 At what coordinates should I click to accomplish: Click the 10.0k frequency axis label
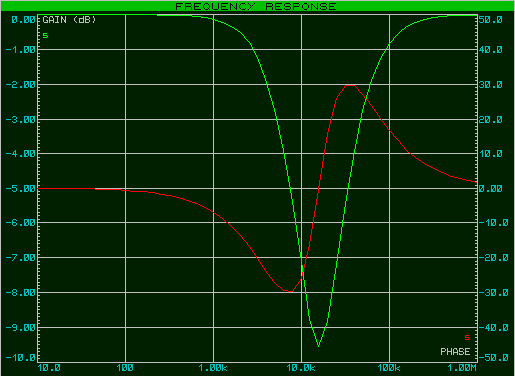point(301,368)
